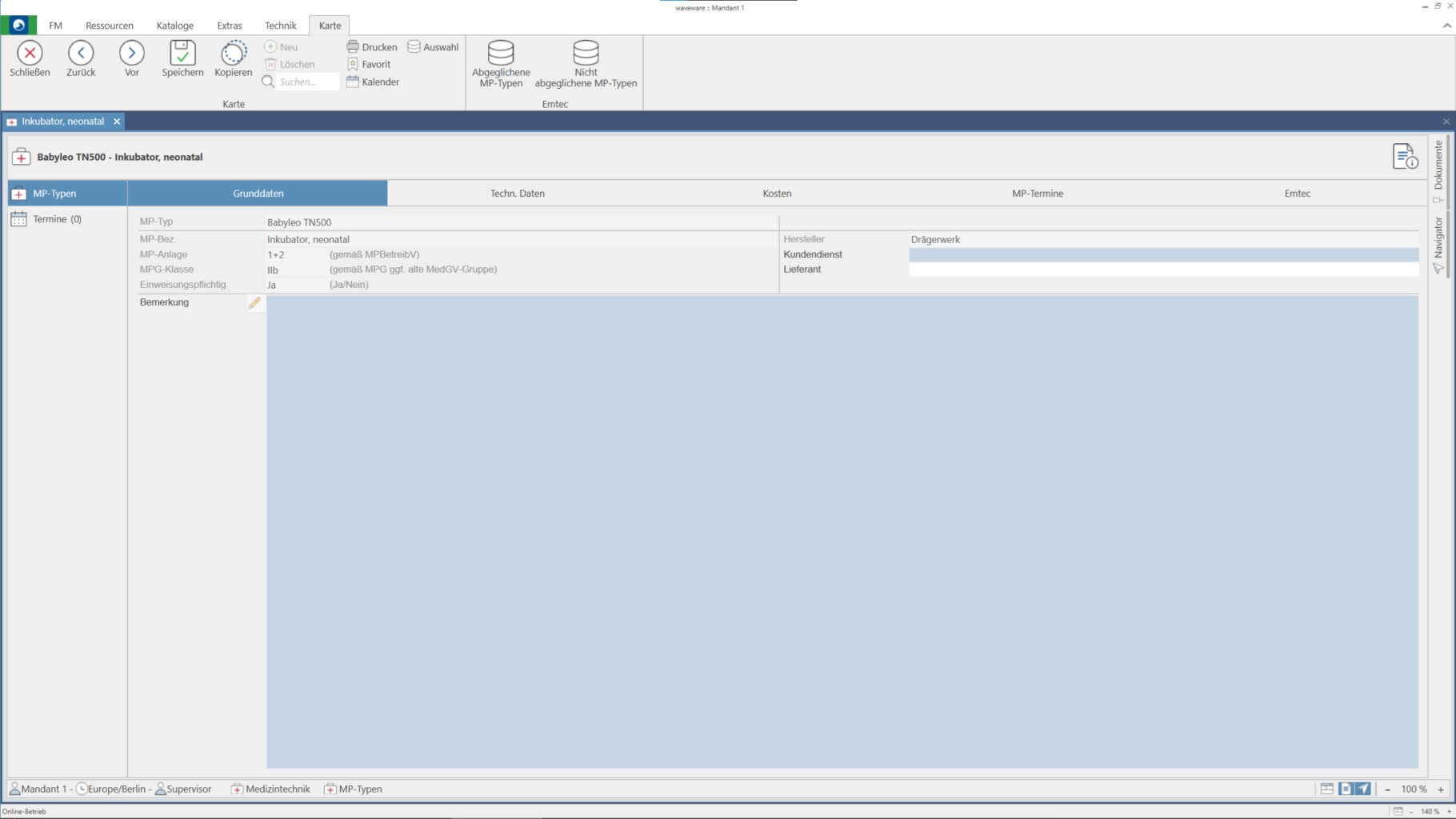The image size is (1456, 819).
Task: Increase zoom with plus beside 100 %
Action: pyautogui.click(x=1441, y=789)
